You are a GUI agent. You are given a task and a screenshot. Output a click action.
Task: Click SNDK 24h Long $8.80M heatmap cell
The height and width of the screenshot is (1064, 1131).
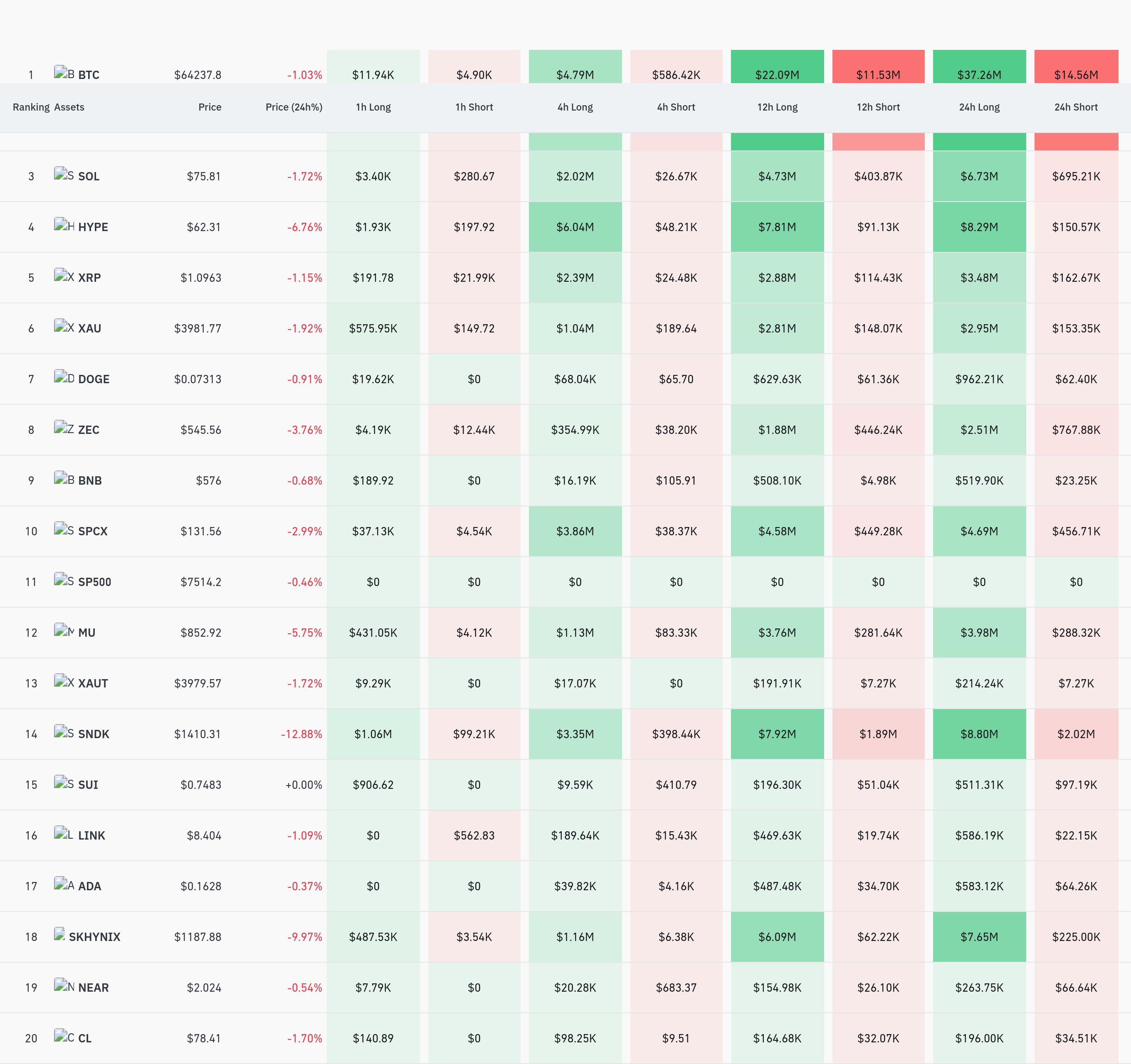point(979,734)
